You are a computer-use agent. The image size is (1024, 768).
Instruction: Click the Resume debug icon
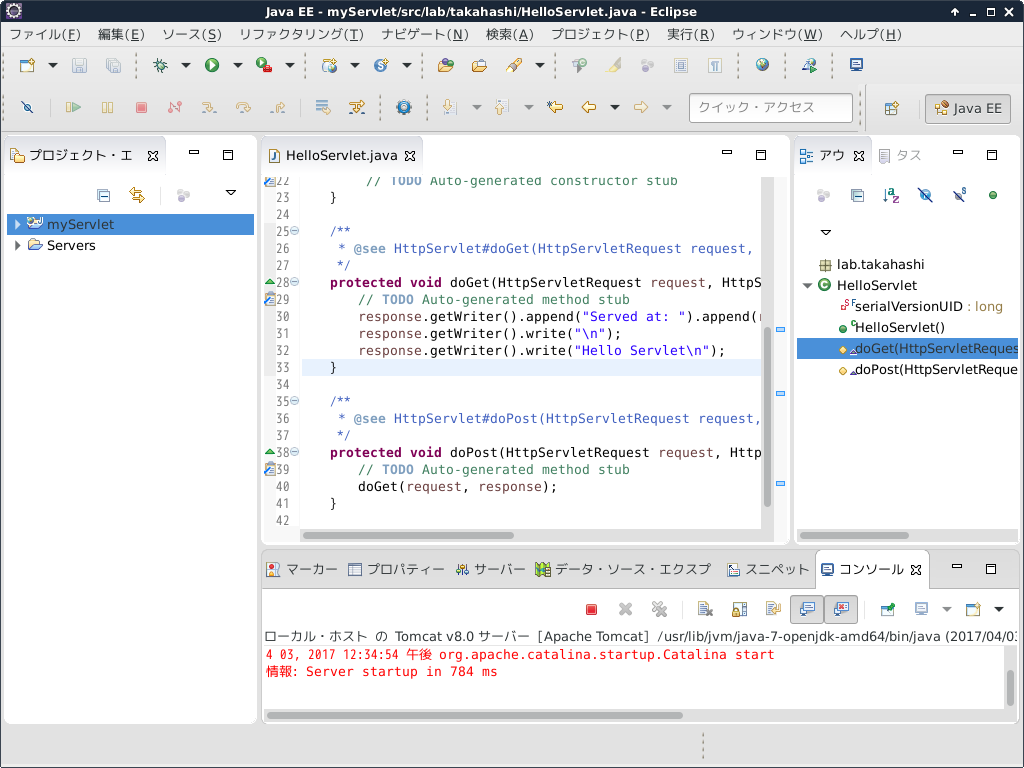(73, 107)
